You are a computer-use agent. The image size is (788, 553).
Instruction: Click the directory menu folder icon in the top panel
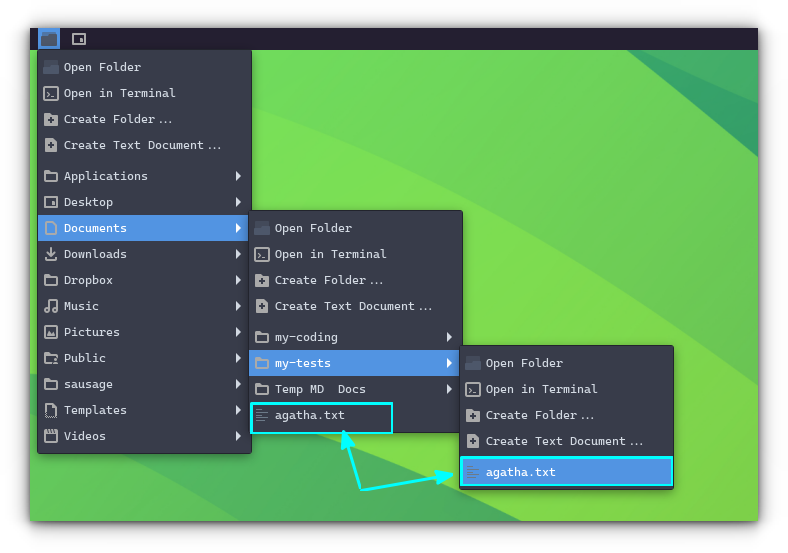[49, 39]
